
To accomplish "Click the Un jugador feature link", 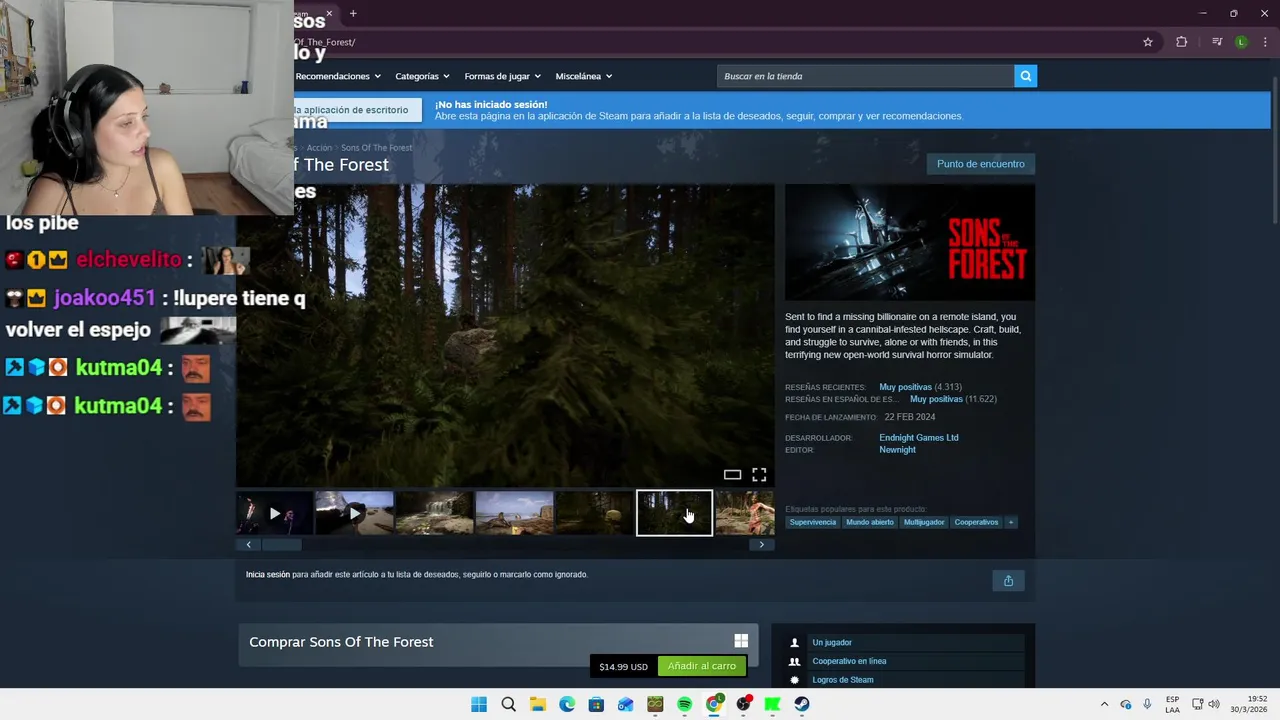I will tap(832, 643).
